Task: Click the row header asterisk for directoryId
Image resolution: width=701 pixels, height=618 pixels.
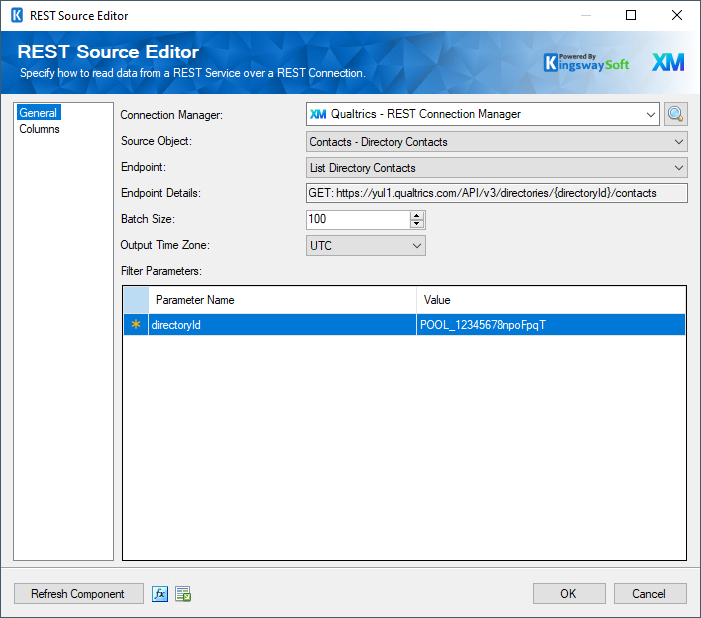Action: pos(136,325)
